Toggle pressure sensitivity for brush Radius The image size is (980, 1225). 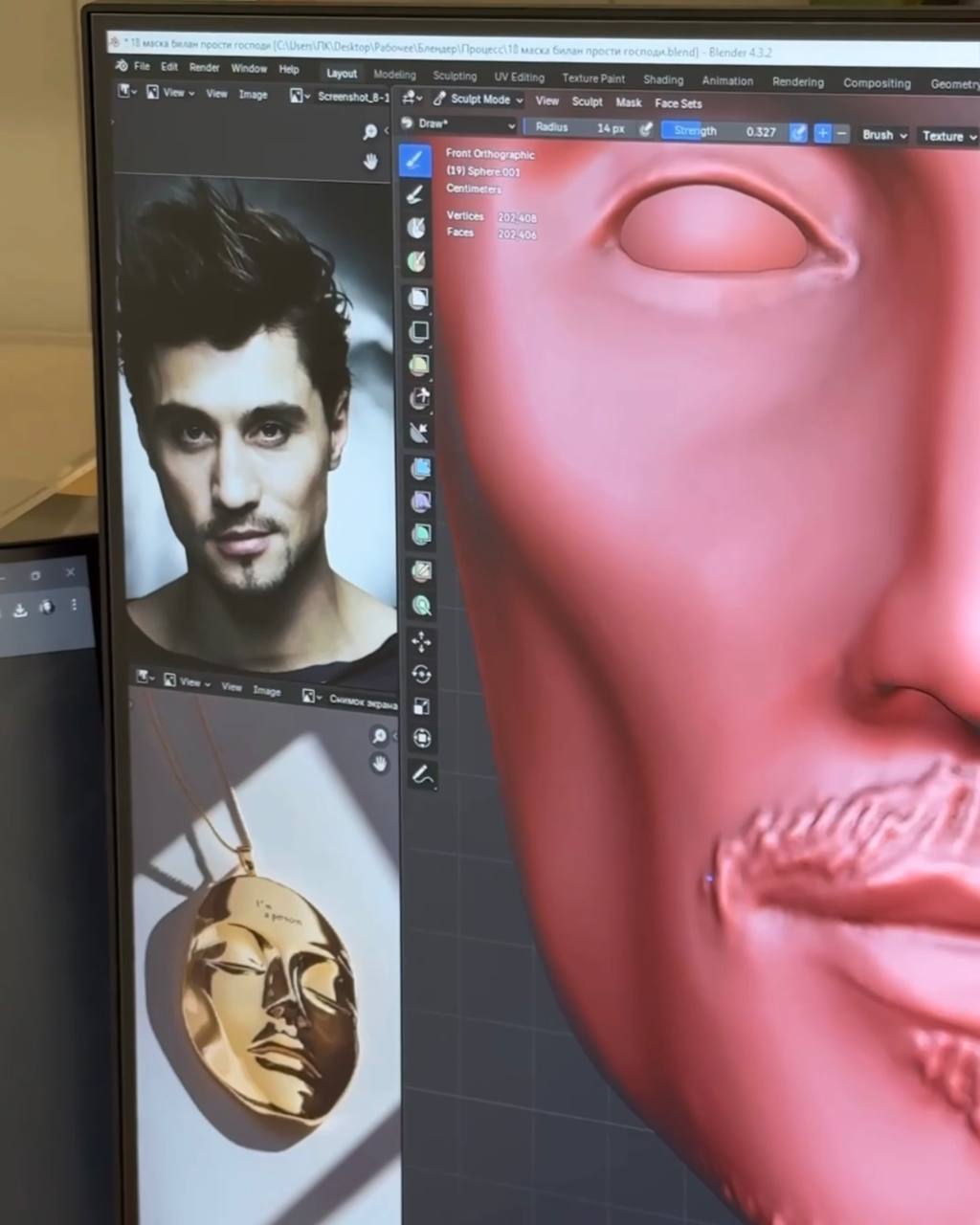[646, 129]
